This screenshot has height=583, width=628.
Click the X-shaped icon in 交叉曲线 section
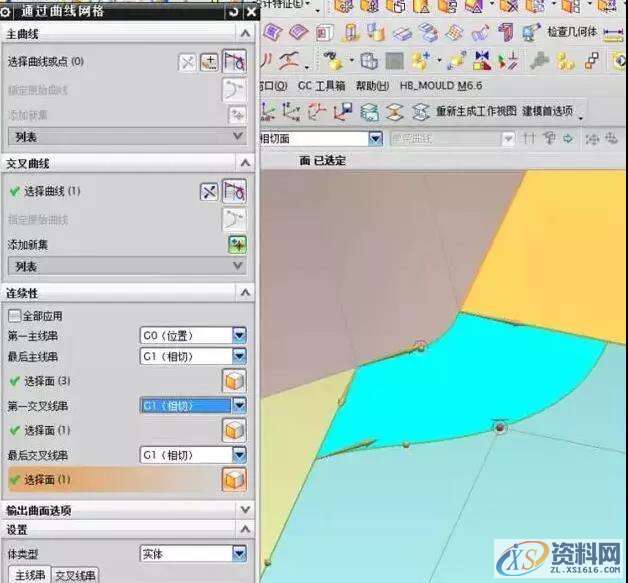pos(209,192)
